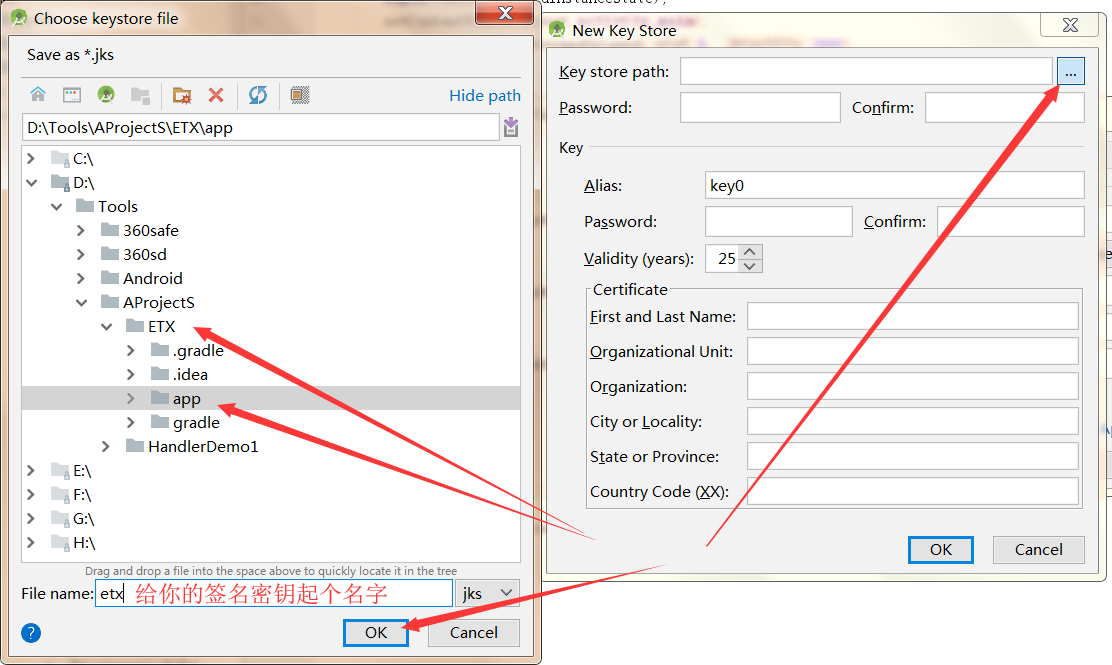Click the Key Password field

[x=779, y=222]
